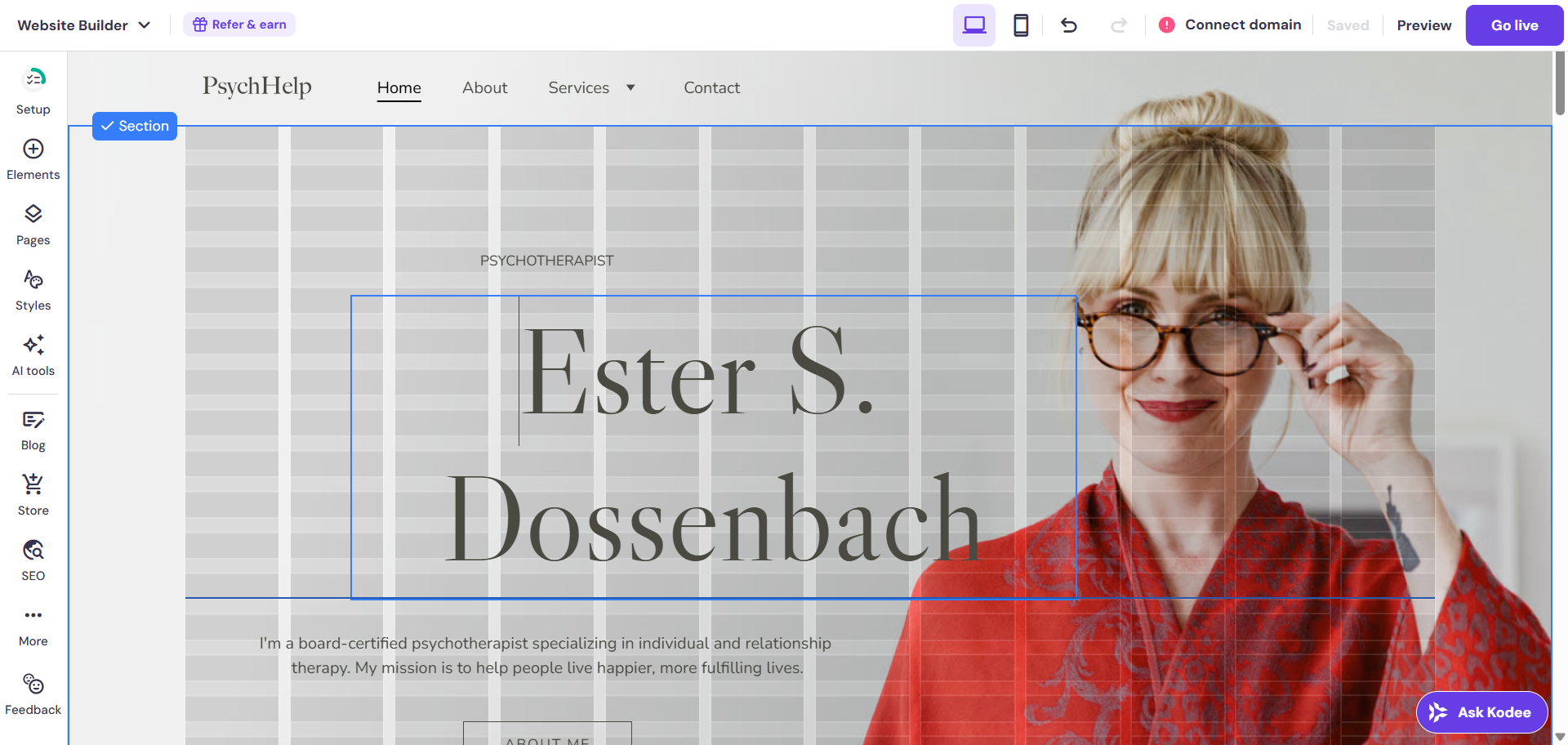Click the Saved status label
This screenshot has width=1568, height=745.
pyautogui.click(x=1347, y=25)
